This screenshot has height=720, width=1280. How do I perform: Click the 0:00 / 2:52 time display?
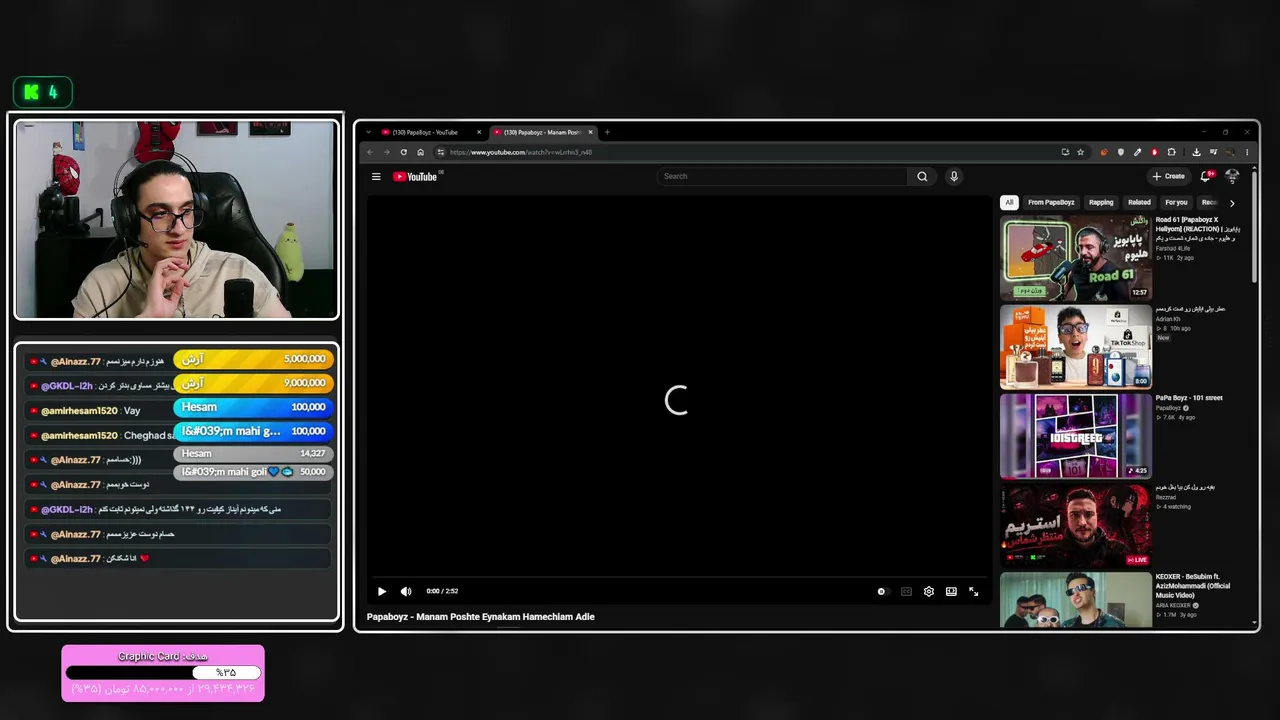point(442,591)
